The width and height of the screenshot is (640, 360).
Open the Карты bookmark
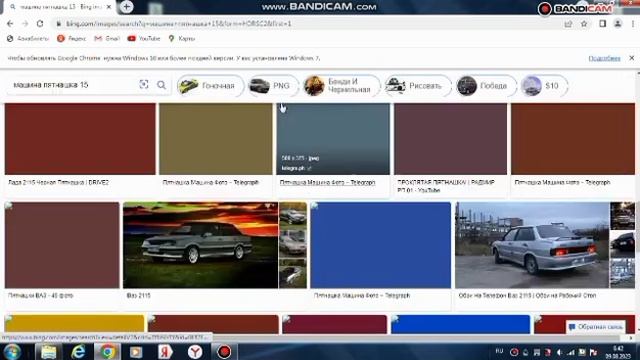[x=182, y=38]
